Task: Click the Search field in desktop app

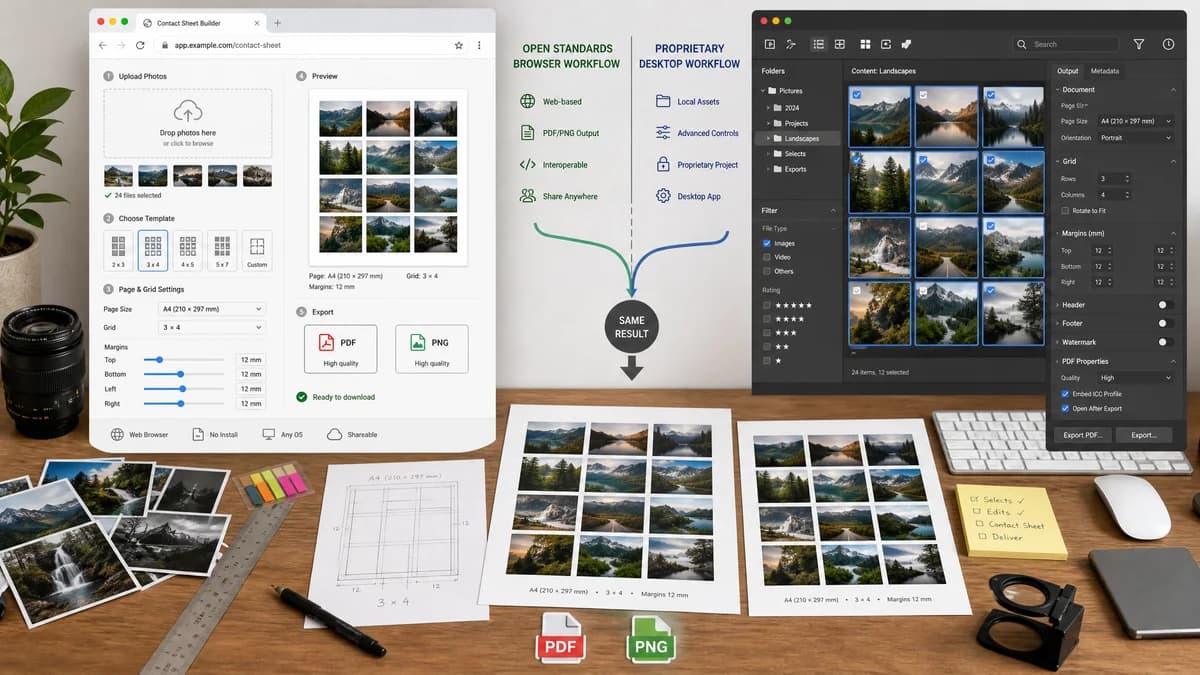Action: [x=1065, y=44]
